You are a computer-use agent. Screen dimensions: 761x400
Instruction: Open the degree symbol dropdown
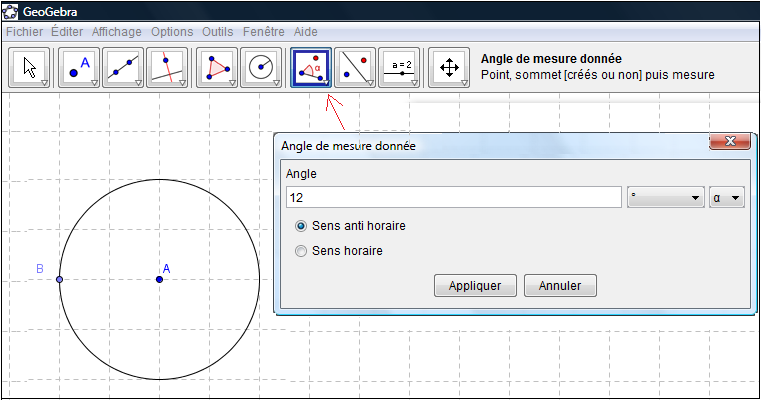click(665, 198)
